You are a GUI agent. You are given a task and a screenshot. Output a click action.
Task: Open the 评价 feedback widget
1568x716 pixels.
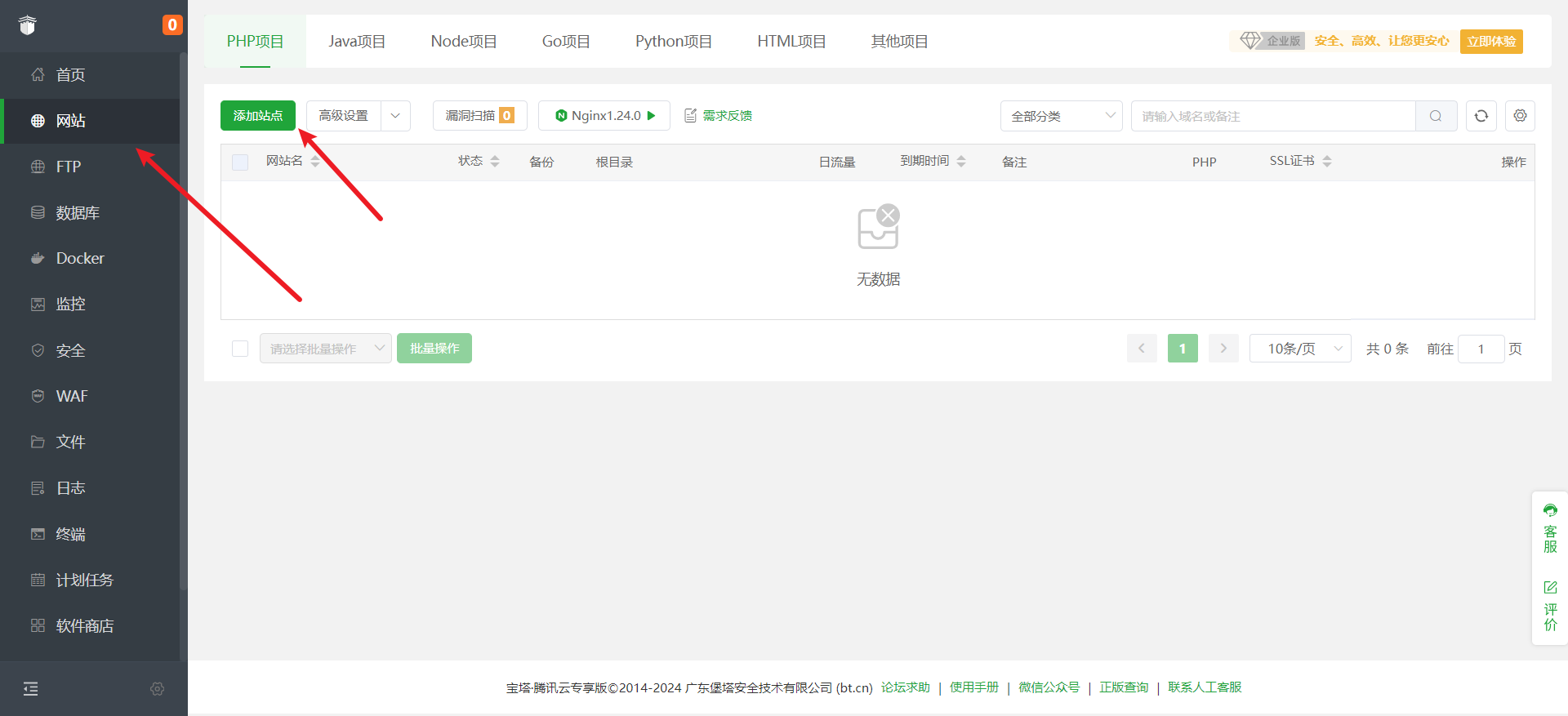(1550, 607)
